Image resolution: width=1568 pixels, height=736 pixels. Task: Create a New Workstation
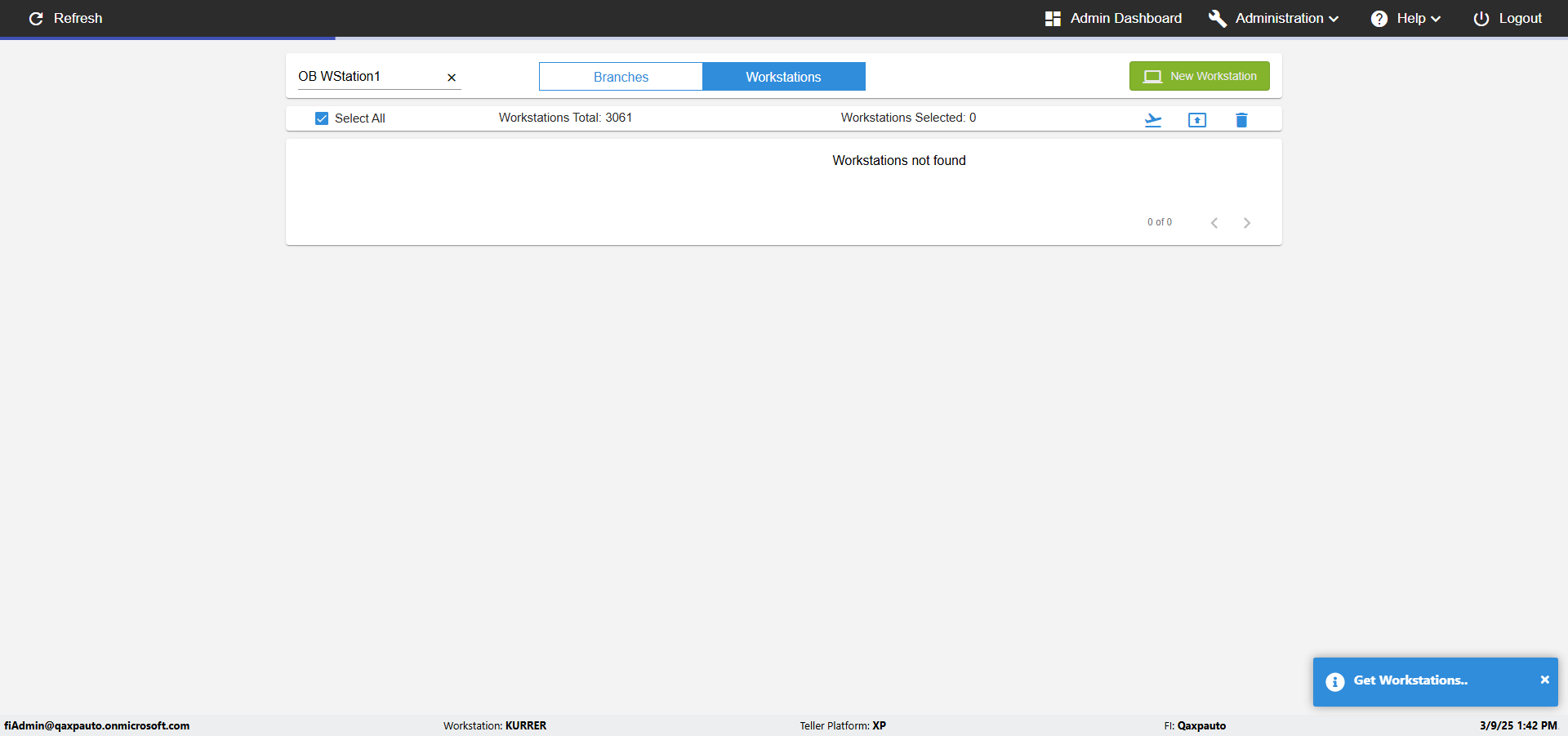pyautogui.click(x=1200, y=76)
